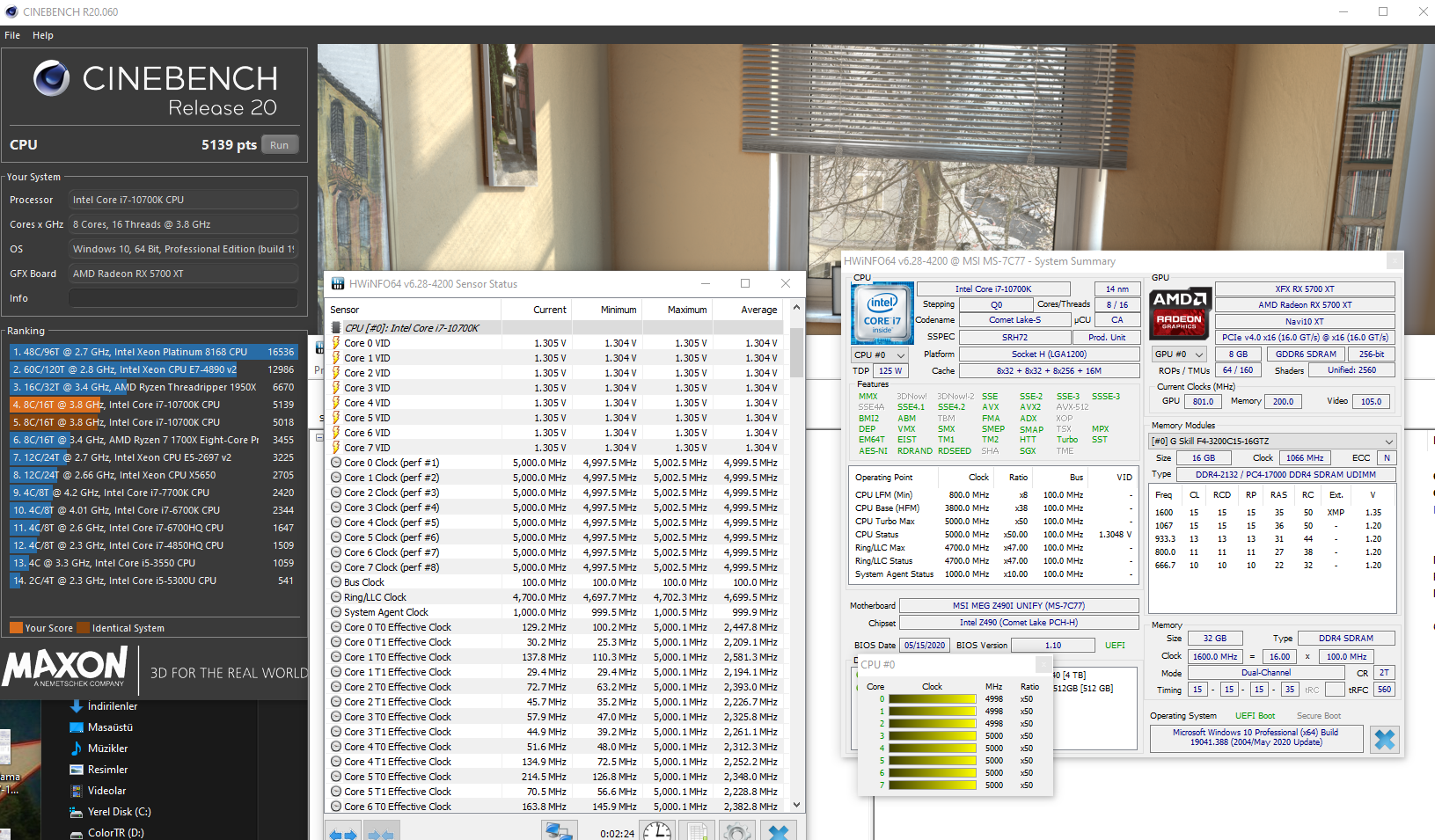
Task: Click the Run button for CPU test
Action: [x=280, y=145]
